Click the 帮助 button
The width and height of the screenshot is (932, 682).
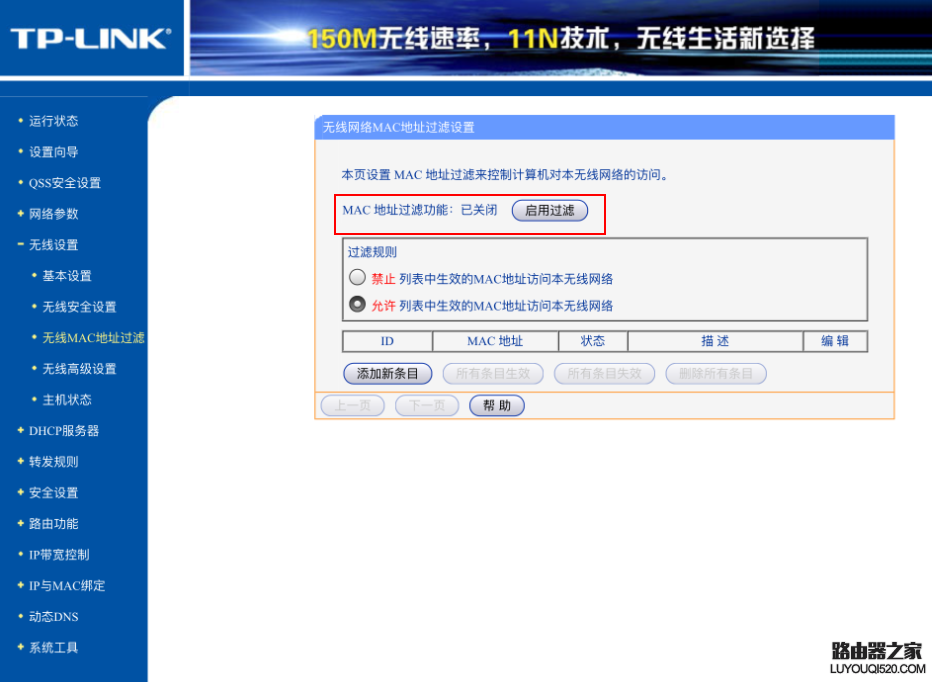(x=497, y=406)
